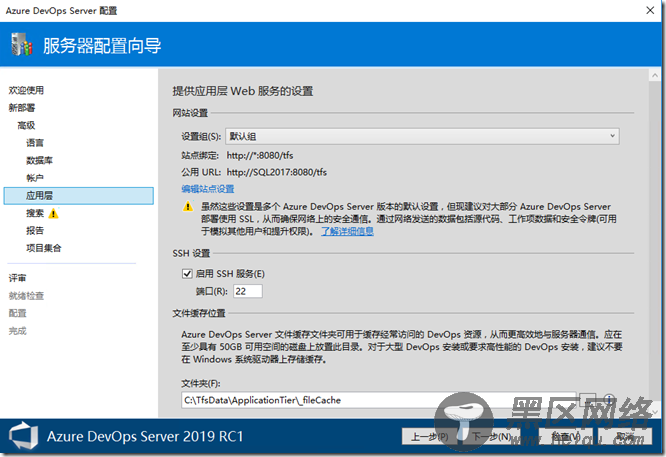Click the 公用 URL value http://SQL2017:8080/tfs
The image size is (666, 457).
coord(277,172)
